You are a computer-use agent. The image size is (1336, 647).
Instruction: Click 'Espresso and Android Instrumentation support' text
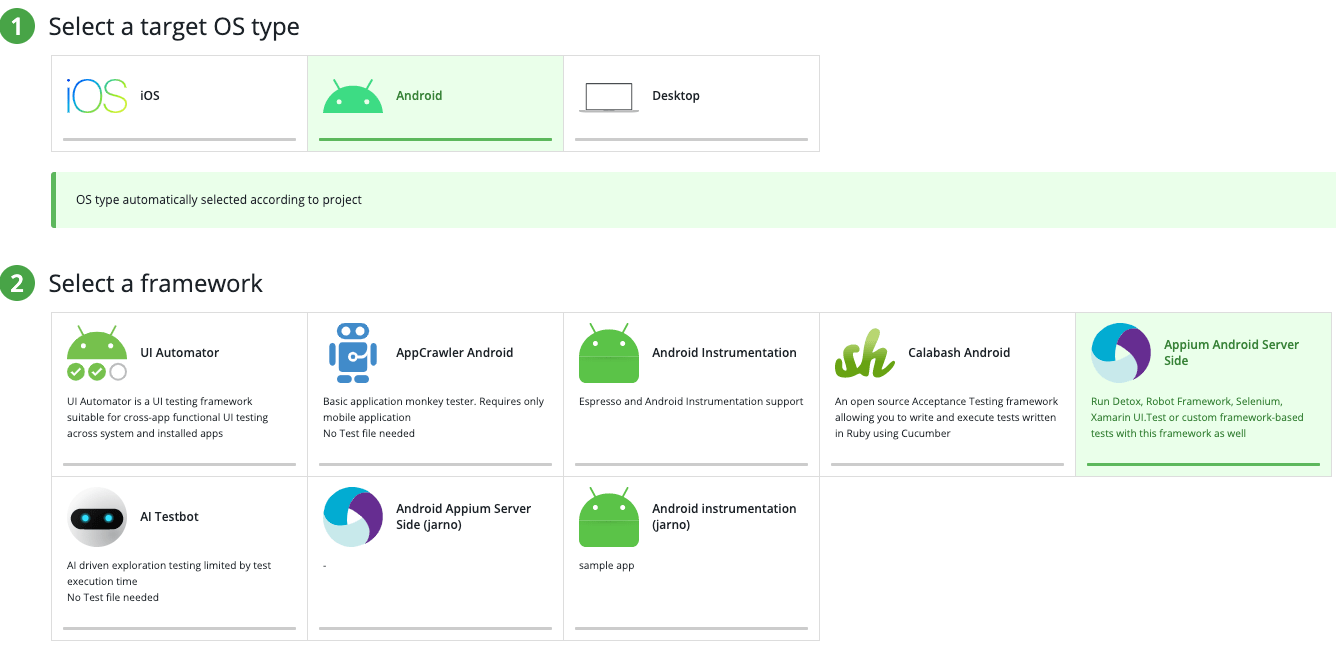tap(691, 402)
